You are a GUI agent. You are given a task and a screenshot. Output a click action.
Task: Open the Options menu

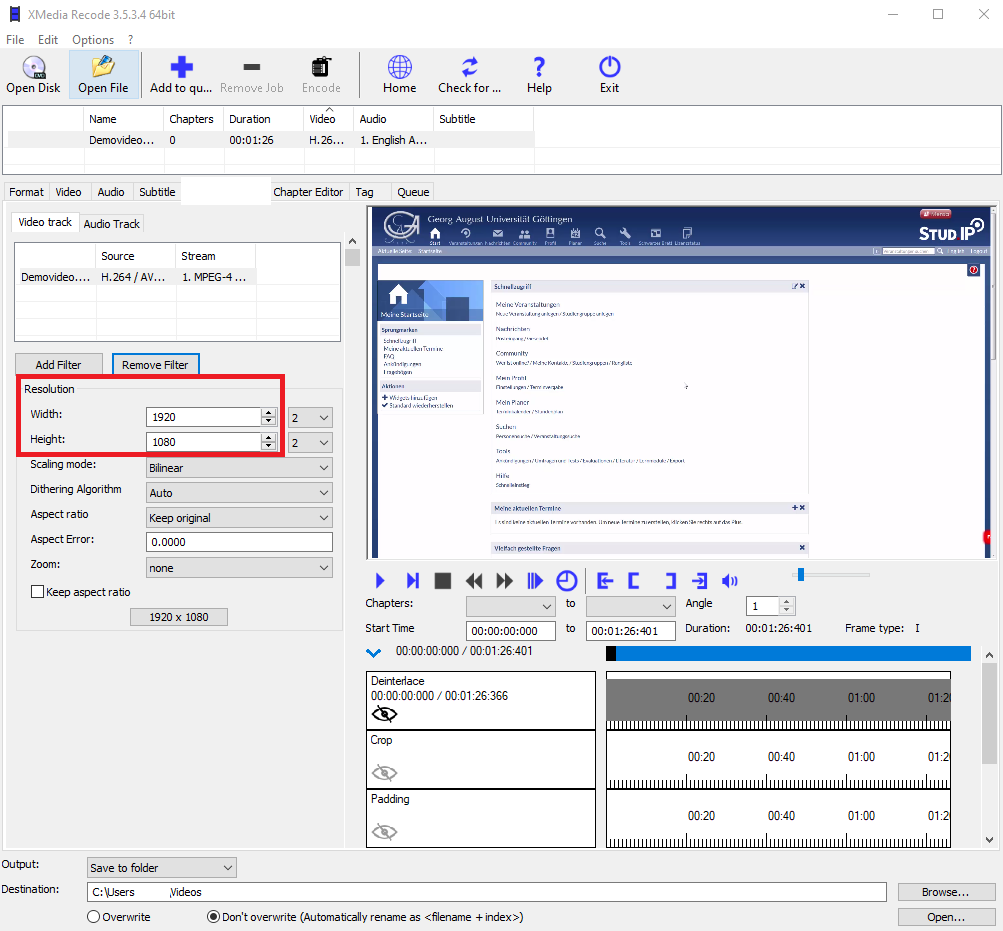click(x=93, y=40)
